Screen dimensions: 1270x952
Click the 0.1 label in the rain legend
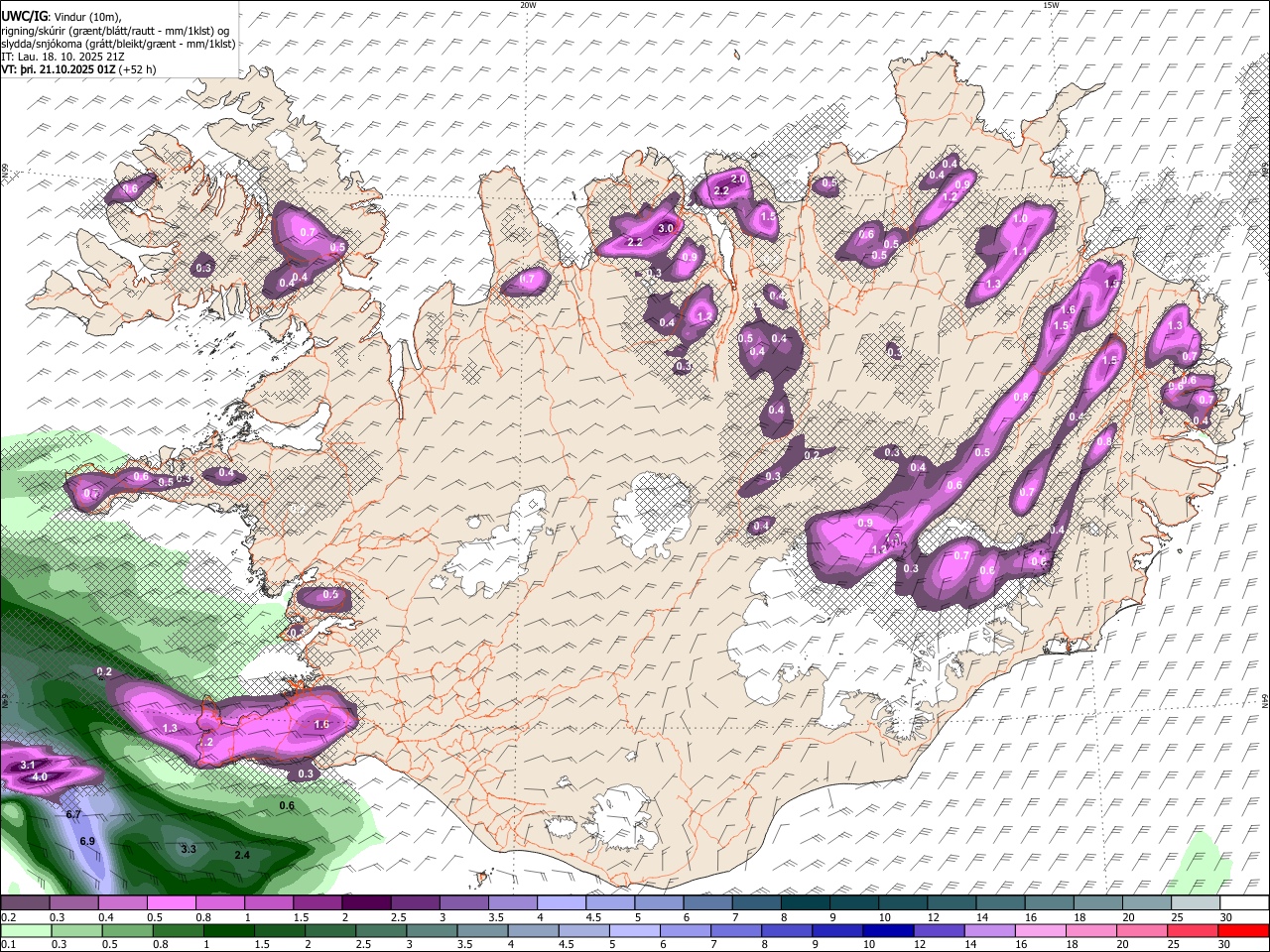8,945
